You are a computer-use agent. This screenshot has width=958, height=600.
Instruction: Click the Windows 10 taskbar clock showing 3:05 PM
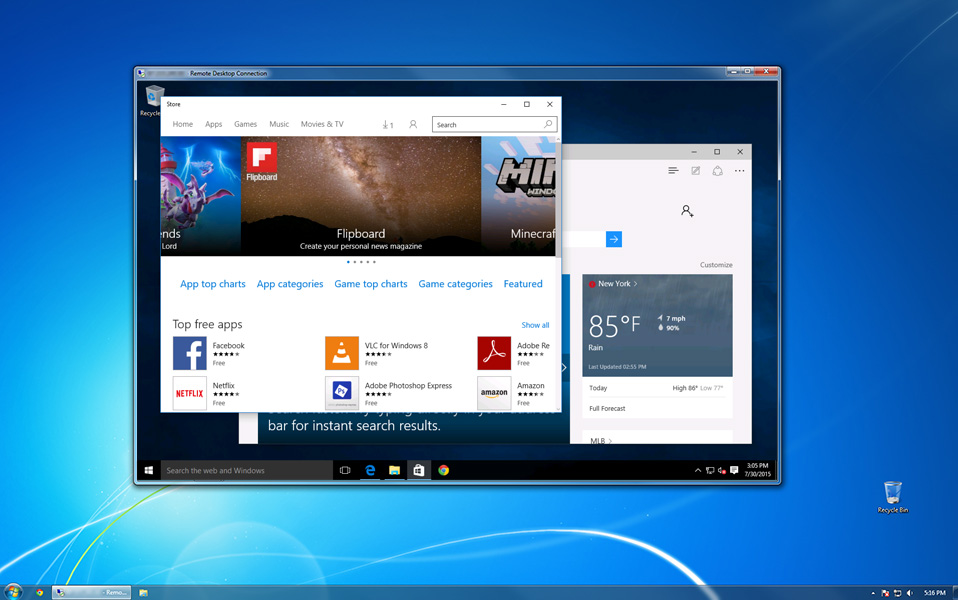(758, 470)
